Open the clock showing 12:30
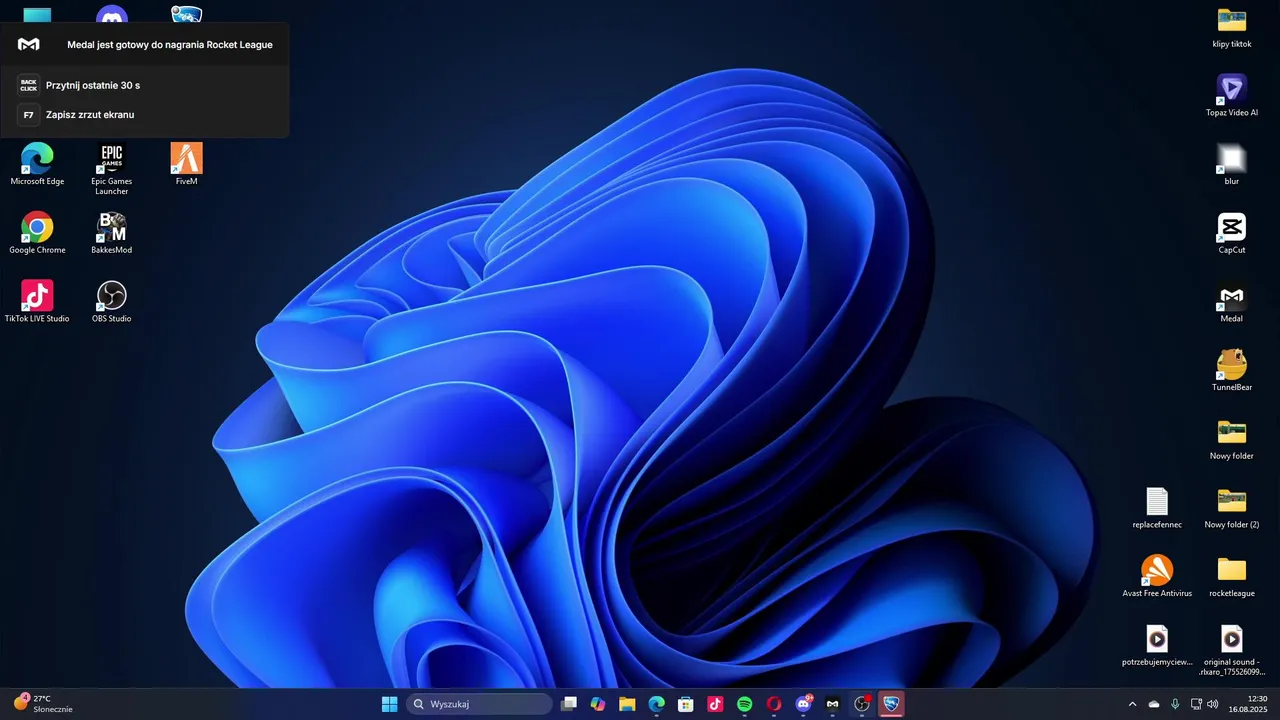This screenshot has height=720, width=1280. coord(1248,704)
